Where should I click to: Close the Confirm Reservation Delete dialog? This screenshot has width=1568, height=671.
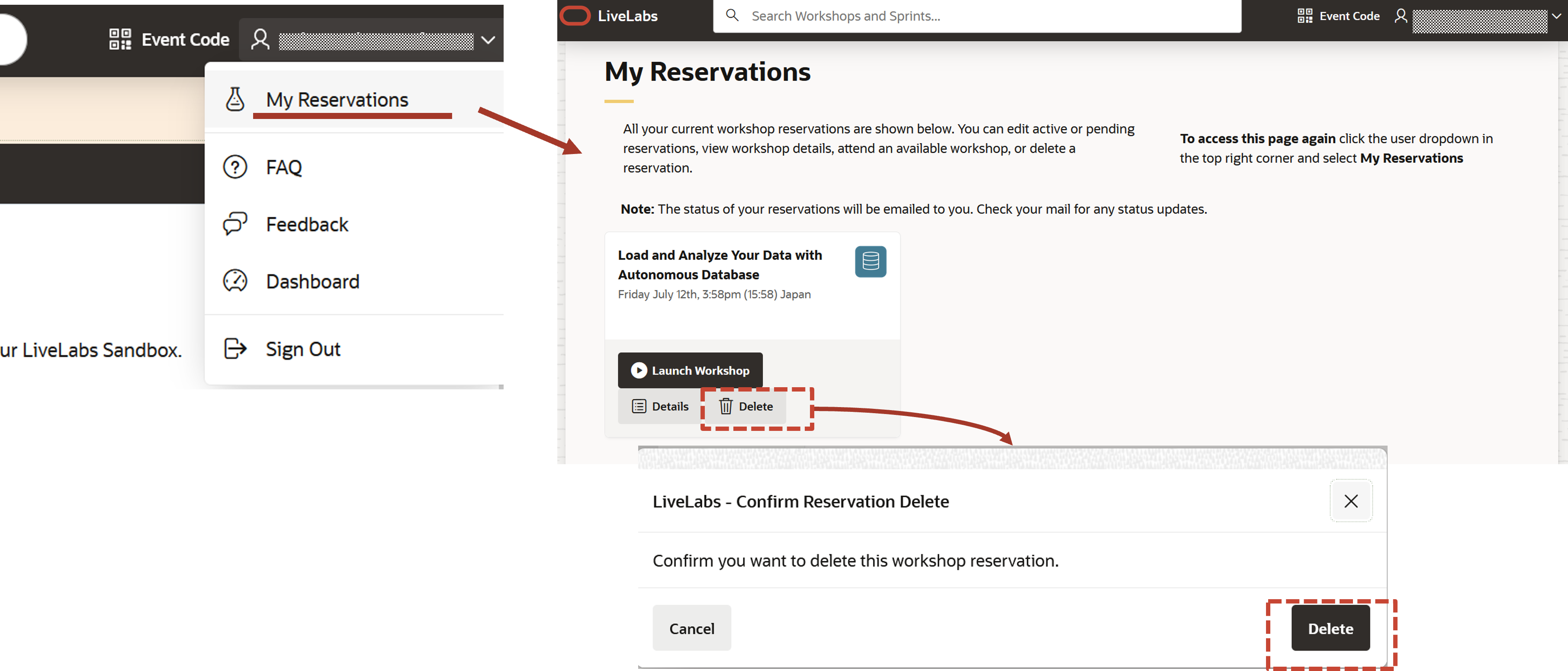coord(1351,501)
